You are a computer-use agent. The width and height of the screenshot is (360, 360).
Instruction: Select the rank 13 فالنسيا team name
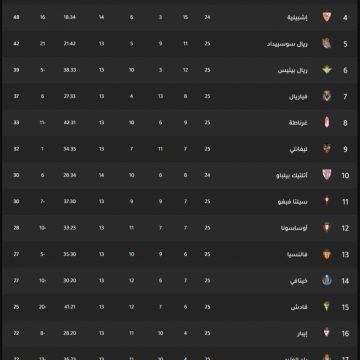[x=297, y=255]
